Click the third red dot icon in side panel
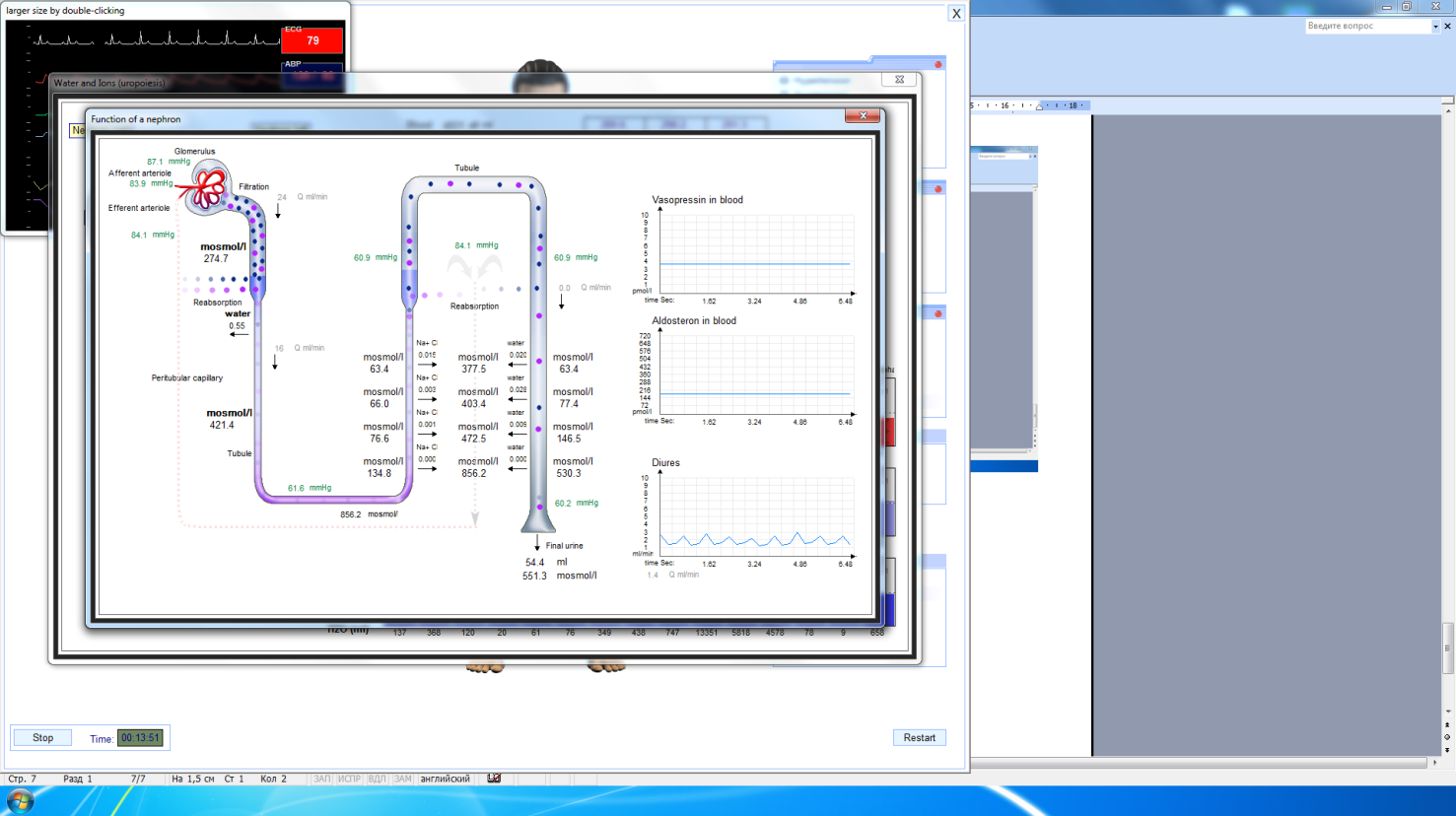1456x816 pixels. [x=937, y=313]
